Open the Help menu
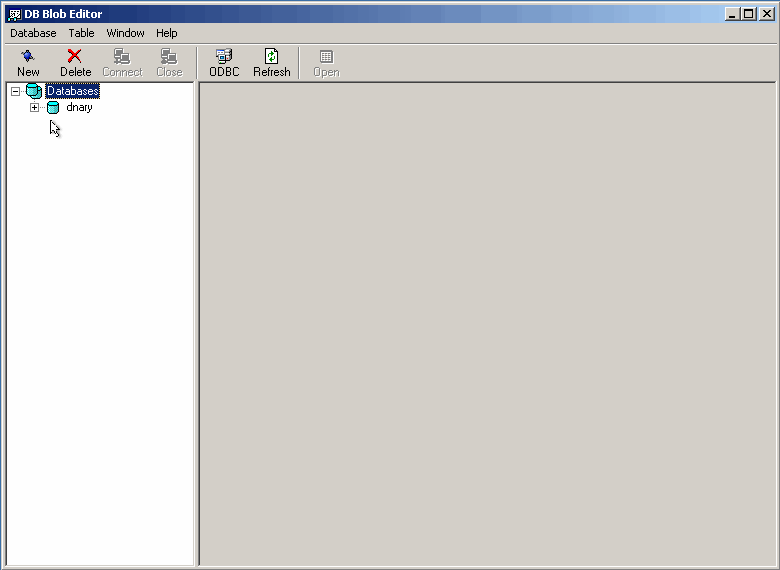 click(x=167, y=33)
